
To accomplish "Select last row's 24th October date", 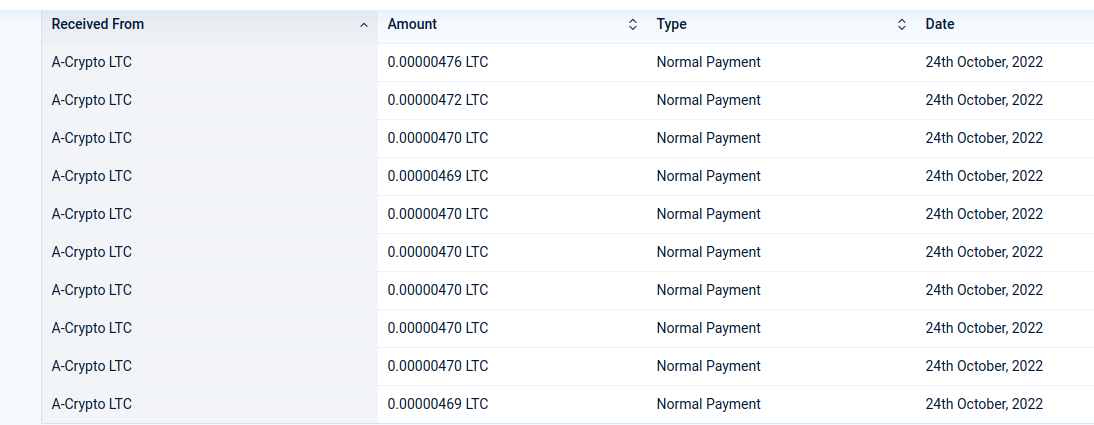I will point(984,403).
